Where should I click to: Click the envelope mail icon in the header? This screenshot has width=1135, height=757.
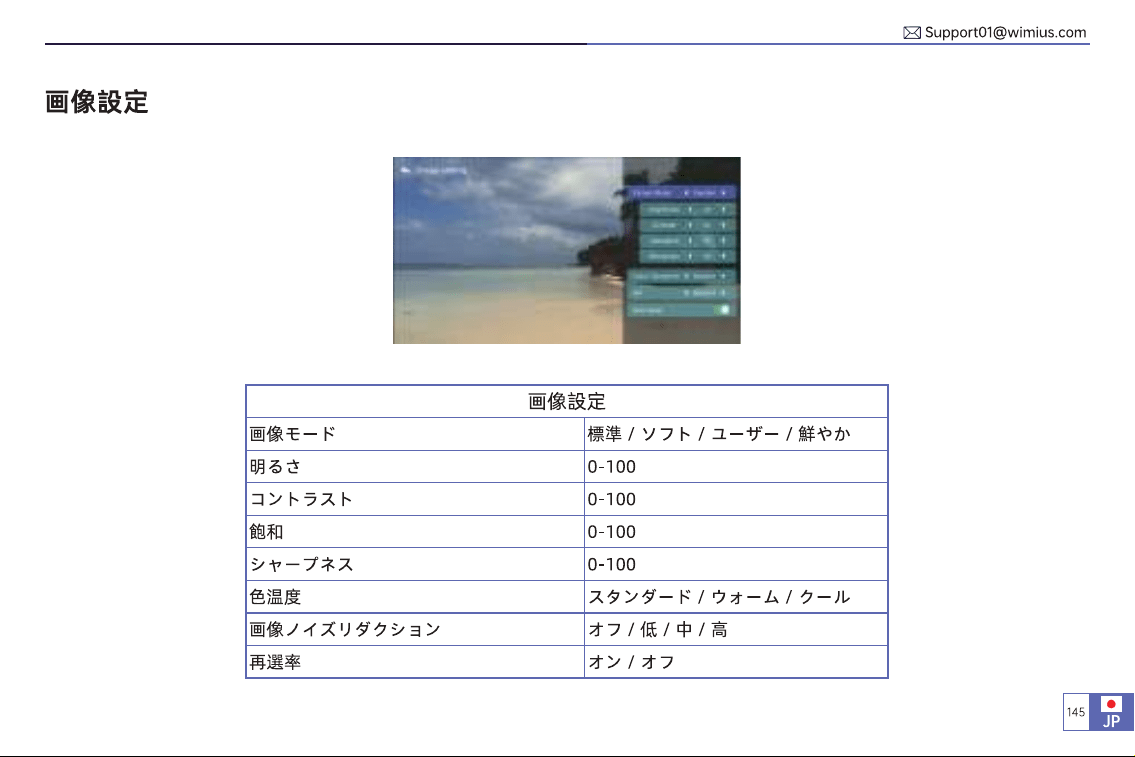click(x=911, y=33)
